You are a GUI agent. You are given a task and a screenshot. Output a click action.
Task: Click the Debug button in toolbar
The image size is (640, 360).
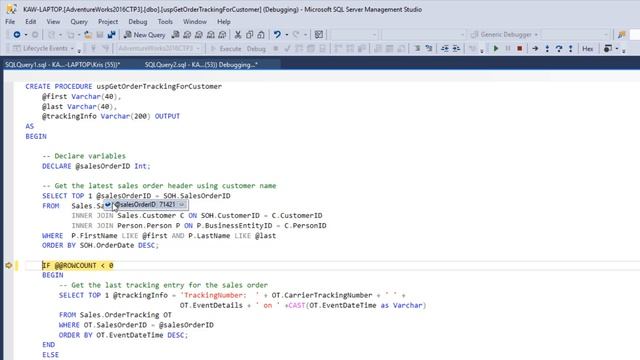pos(256,49)
